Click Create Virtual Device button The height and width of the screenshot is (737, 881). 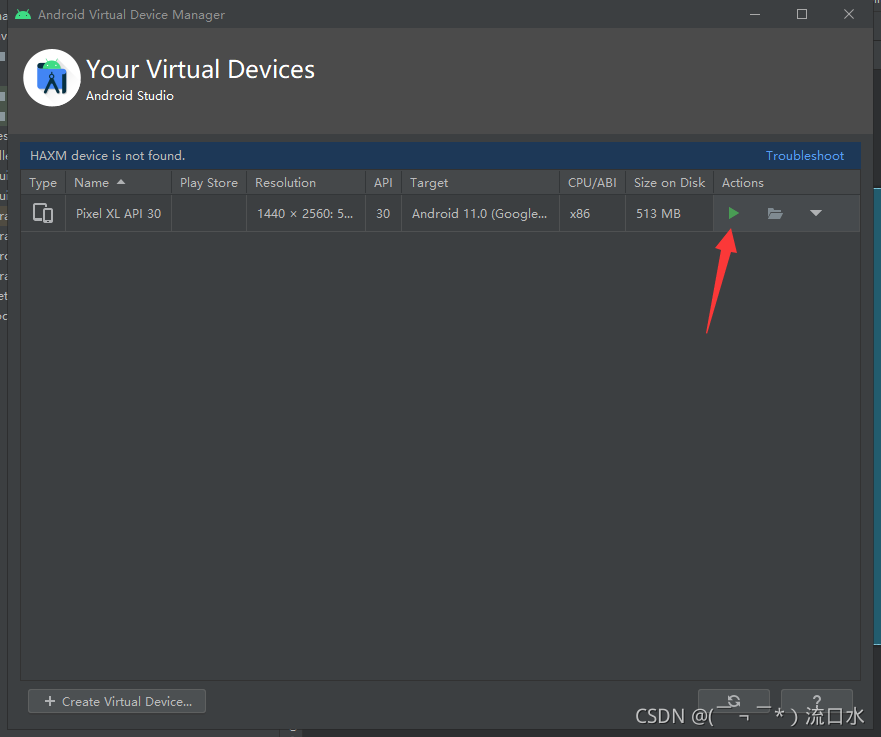pyautogui.click(x=117, y=701)
